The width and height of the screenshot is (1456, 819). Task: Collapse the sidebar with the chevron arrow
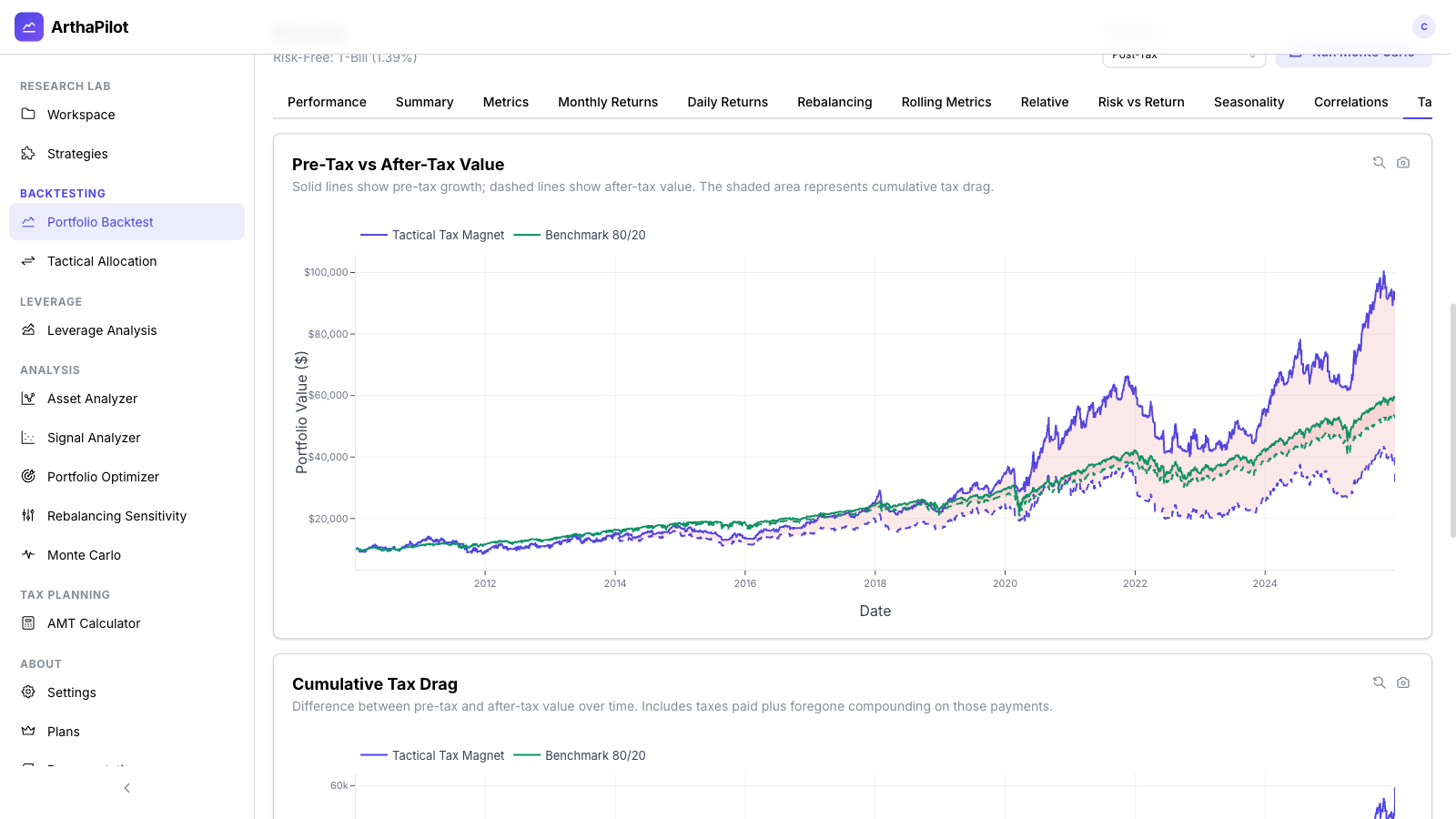coord(126,788)
